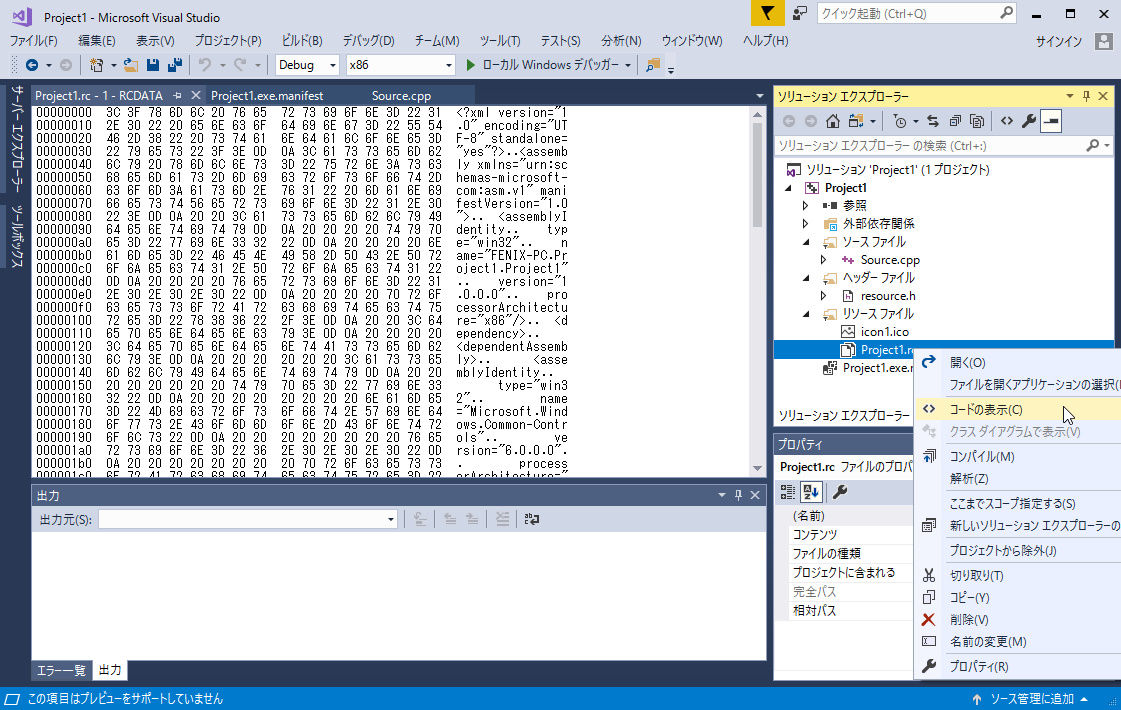The width and height of the screenshot is (1121, 710).
Task: Click the green Start Debugging play icon
Action: [470, 65]
